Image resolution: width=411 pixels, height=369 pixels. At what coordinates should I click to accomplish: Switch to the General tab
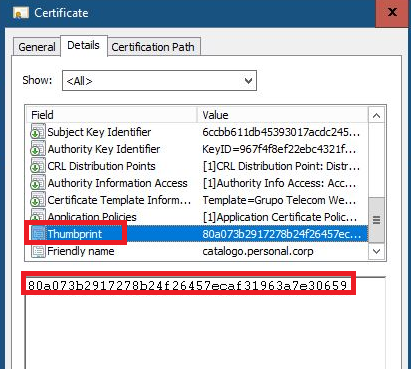(x=37, y=47)
